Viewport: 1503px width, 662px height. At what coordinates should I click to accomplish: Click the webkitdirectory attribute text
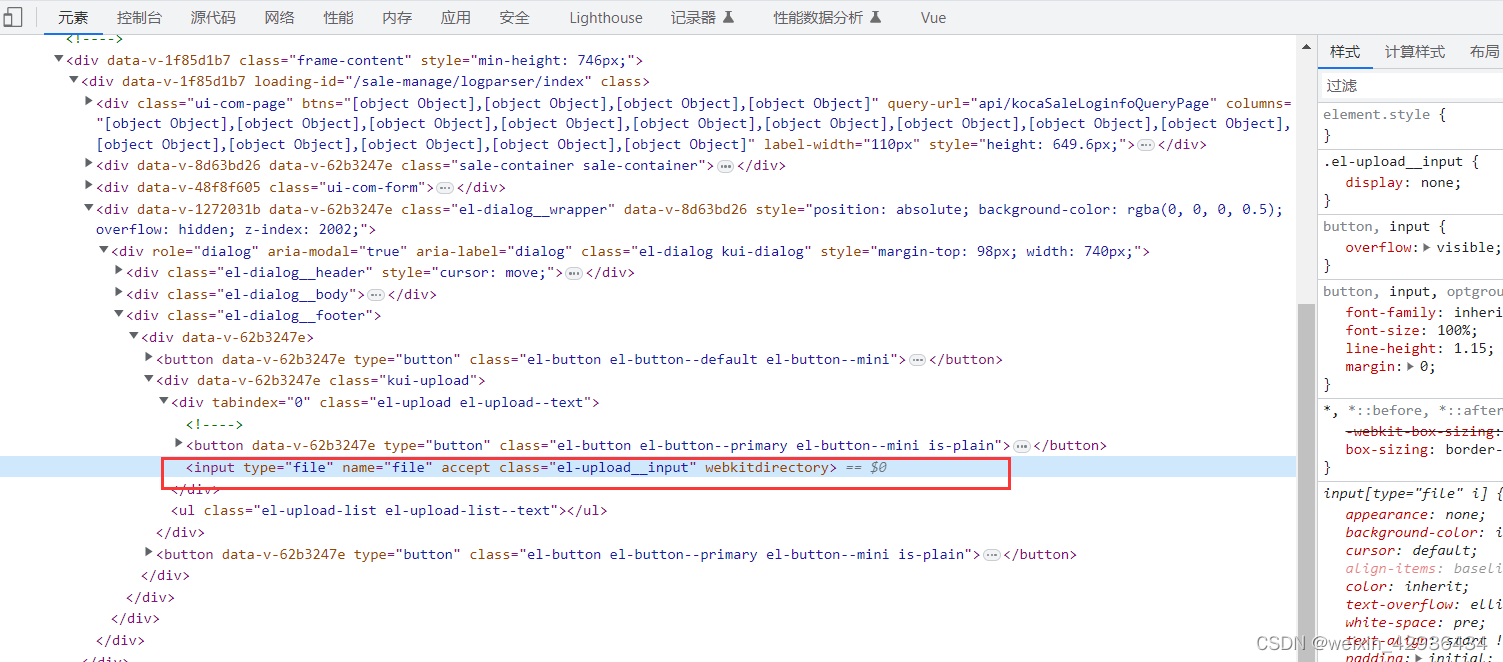pos(767,467)
